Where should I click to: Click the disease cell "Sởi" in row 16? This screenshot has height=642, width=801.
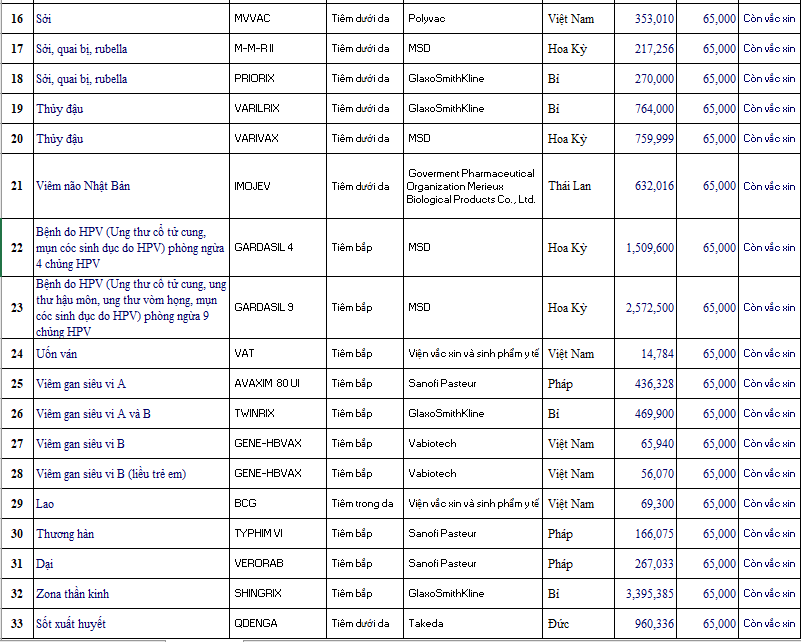click(131, 19)
